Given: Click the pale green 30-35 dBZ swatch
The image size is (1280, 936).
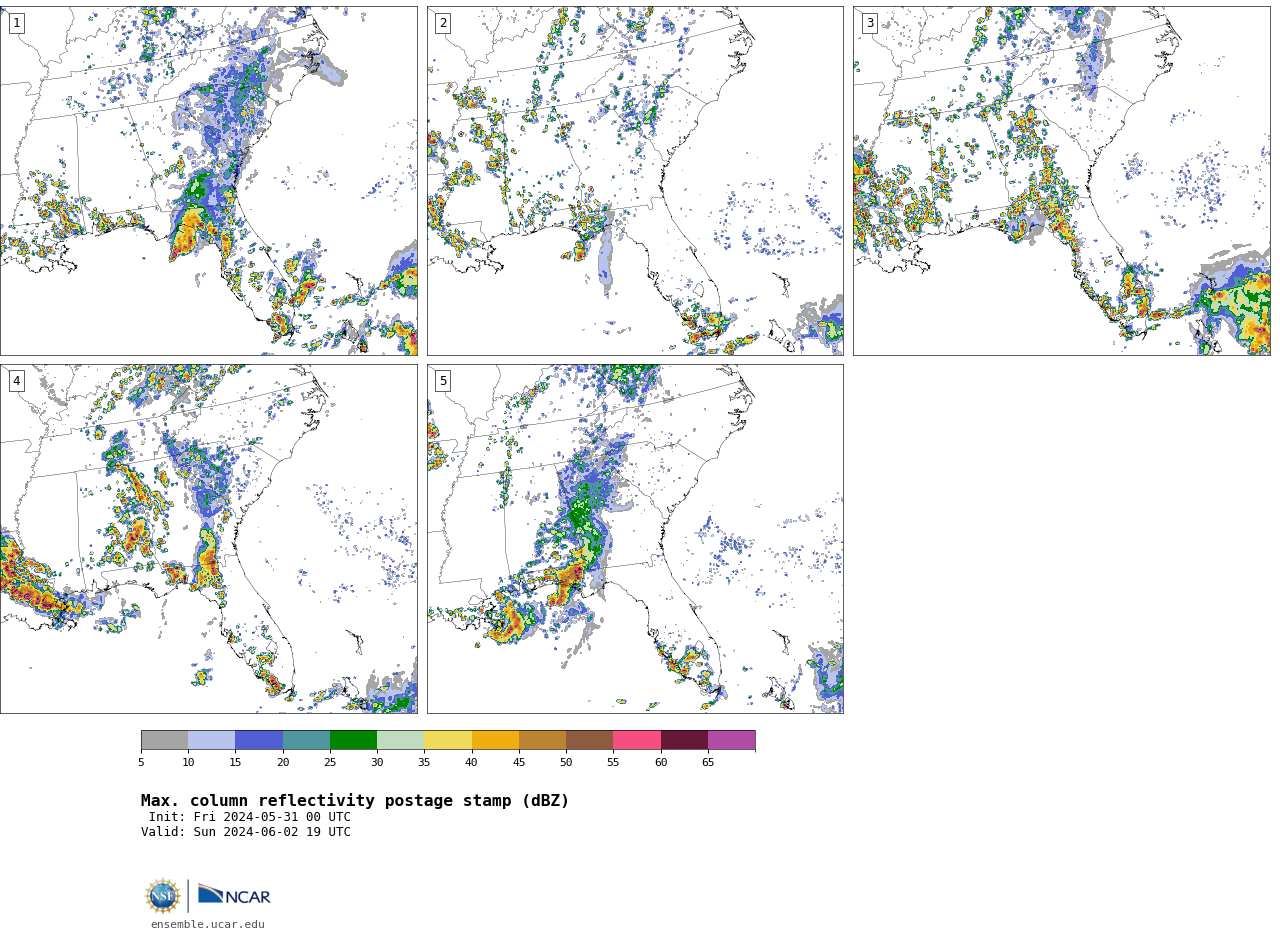Looking at the screenshot, I should pos(400,740).
